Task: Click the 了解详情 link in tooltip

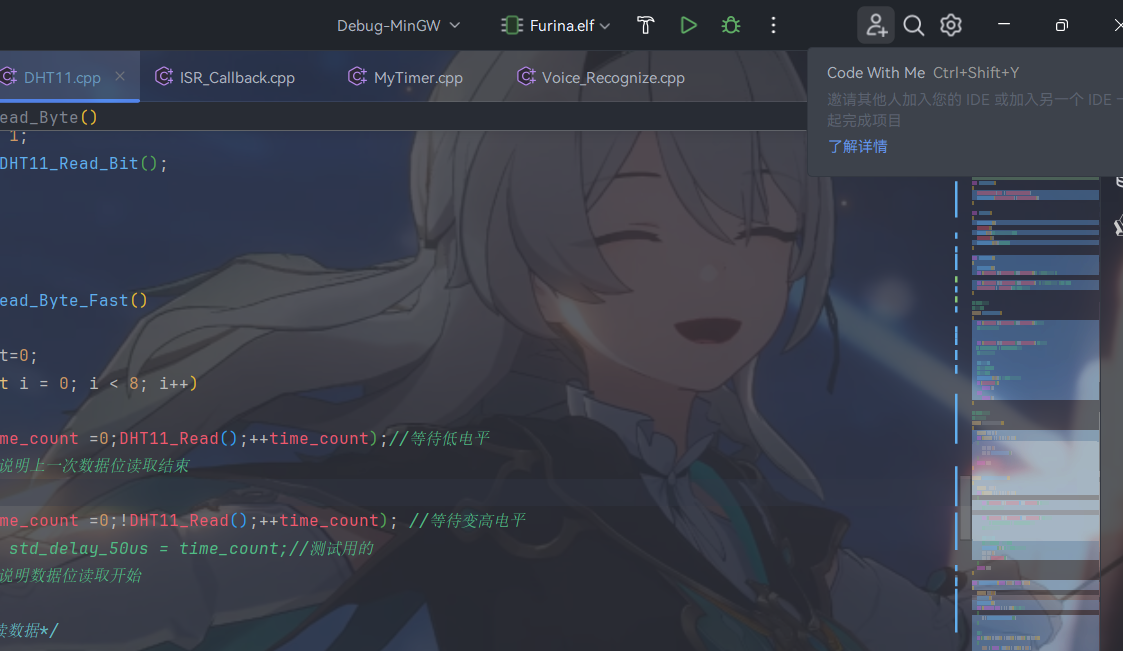Action: 857,146
